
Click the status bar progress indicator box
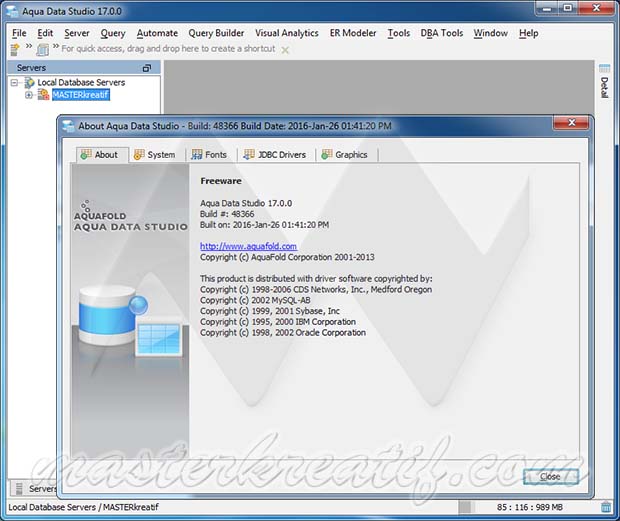coord(466,507)
